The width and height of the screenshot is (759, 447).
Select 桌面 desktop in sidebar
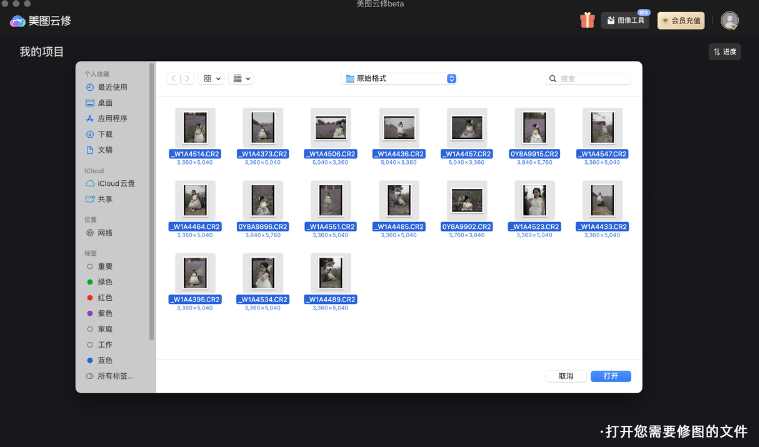[105, 103]
